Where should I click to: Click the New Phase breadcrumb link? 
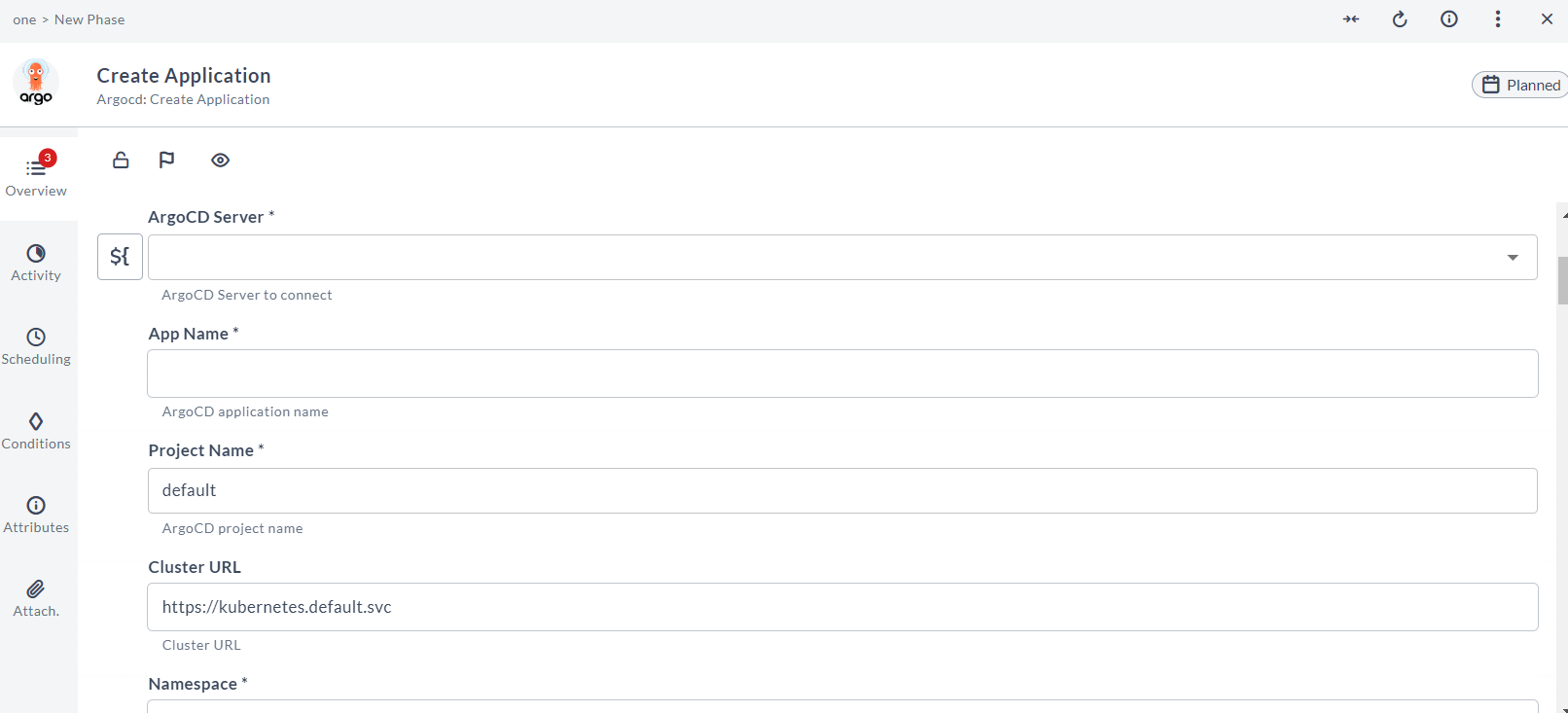tap(89, 19)
